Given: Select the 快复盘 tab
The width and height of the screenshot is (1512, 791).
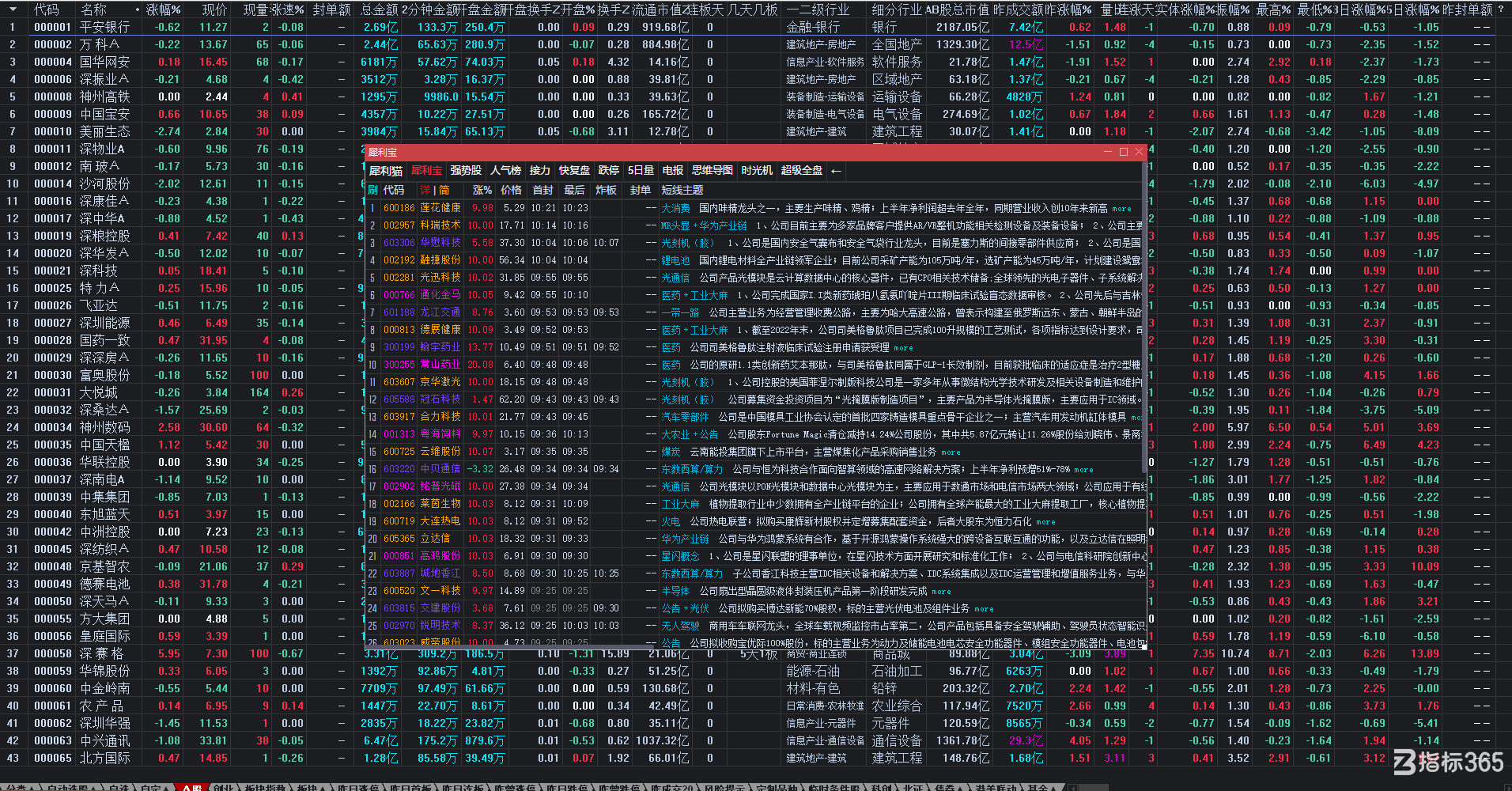Looking at the screenshot, I should click(x=574, y=171).
